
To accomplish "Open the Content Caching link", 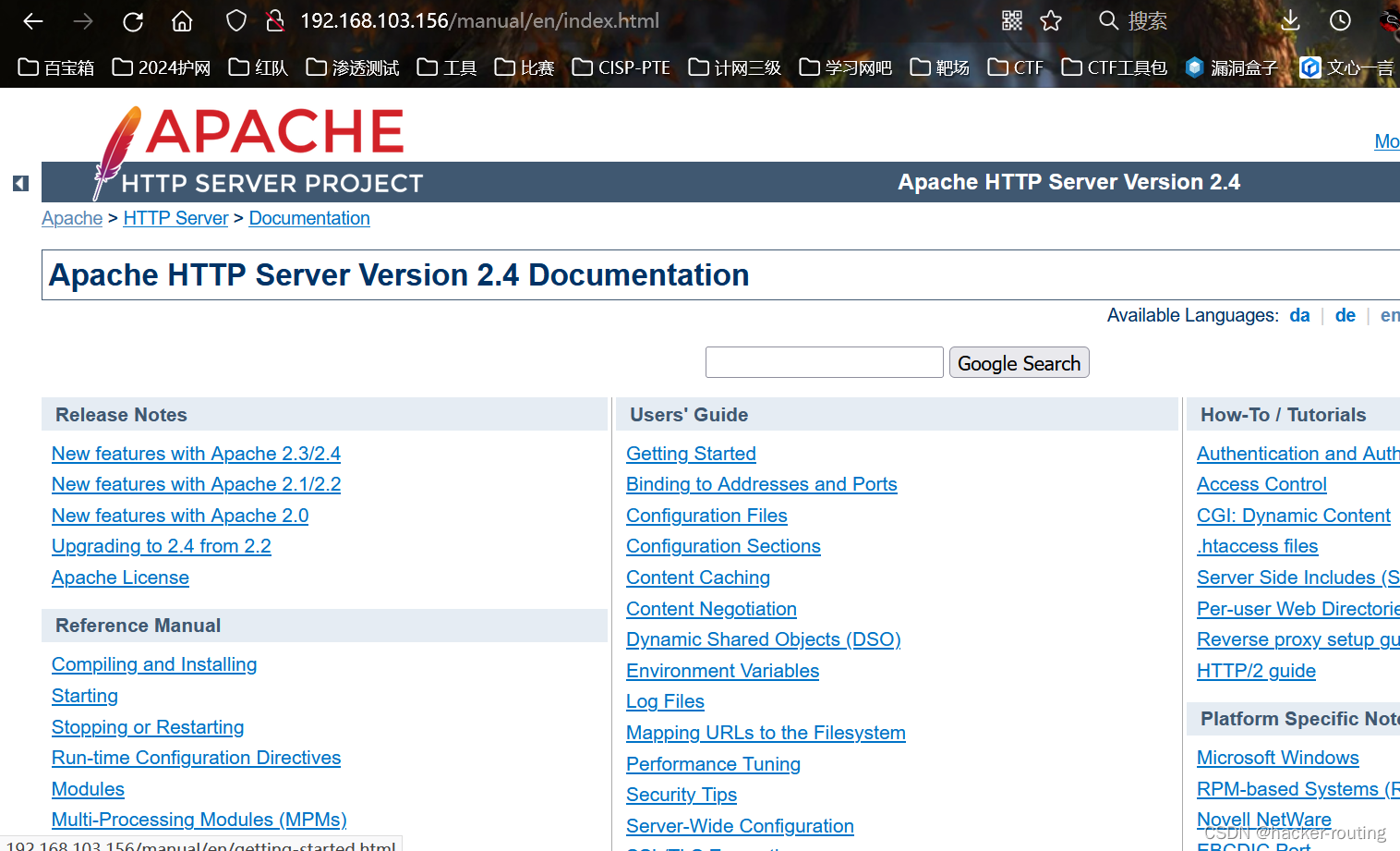I will 698,577.
